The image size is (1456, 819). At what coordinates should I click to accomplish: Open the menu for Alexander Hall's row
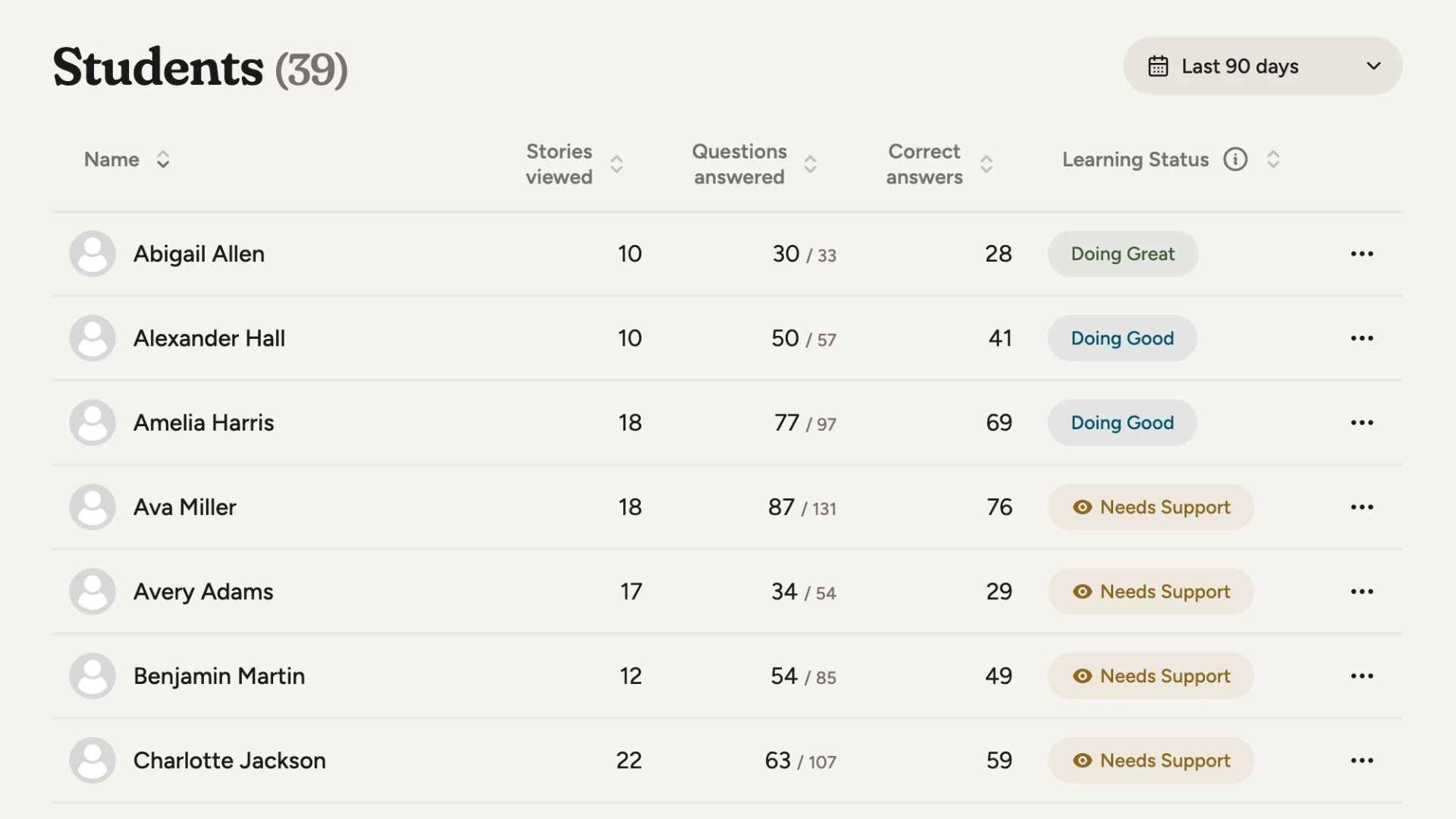pos(1361,338)
